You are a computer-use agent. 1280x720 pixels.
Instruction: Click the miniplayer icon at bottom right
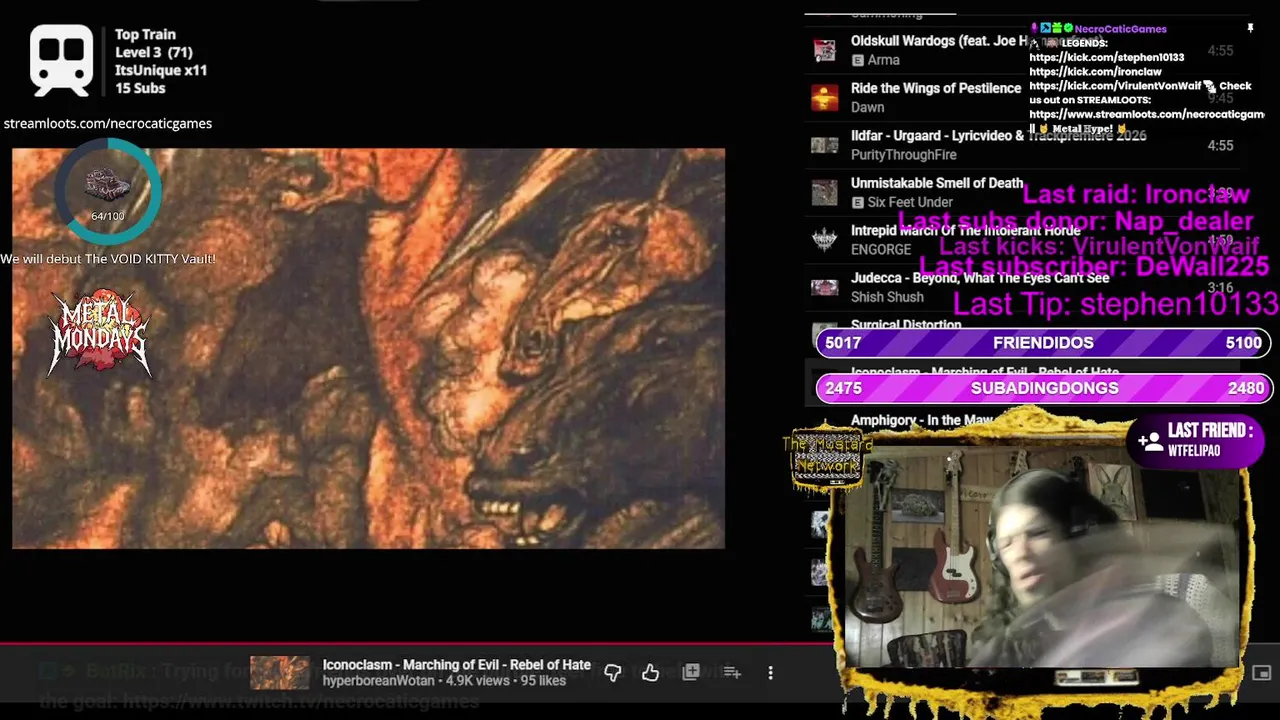click(1262, 673)
